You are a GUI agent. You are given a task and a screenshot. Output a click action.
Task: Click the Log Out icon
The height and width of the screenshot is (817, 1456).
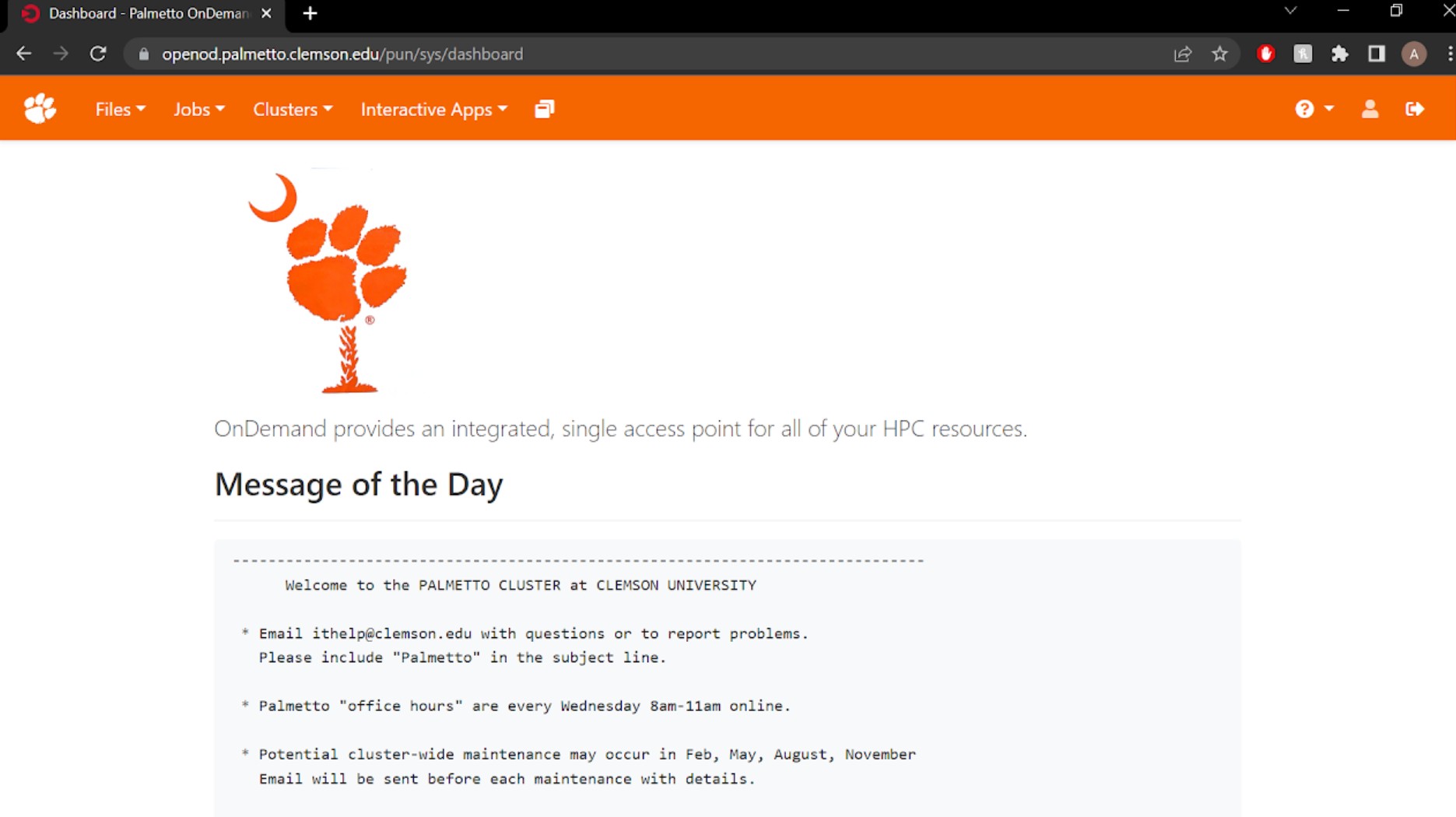click(1415, 109)
